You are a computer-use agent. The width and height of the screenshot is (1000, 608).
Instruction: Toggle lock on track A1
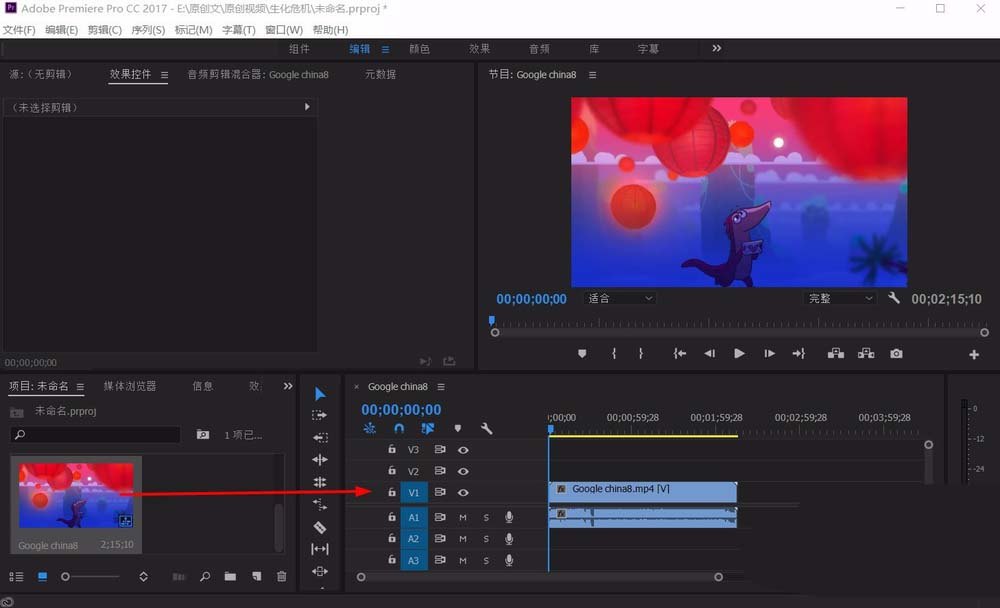(392, 517)
